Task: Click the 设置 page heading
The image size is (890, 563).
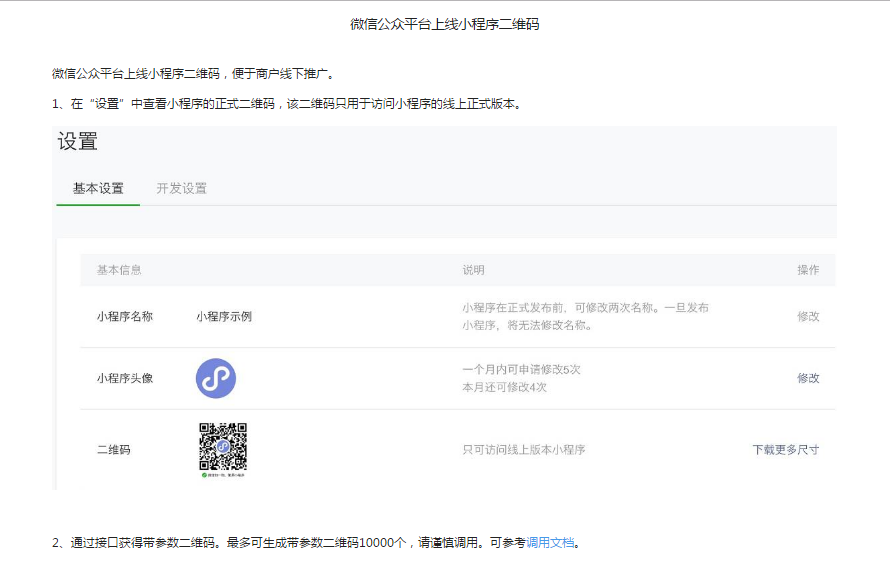Action: tap(78, 142)
